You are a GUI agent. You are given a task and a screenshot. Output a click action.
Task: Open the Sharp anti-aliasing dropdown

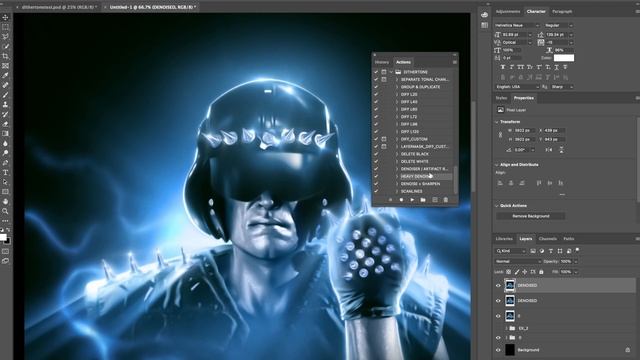(x=562, y=87)
